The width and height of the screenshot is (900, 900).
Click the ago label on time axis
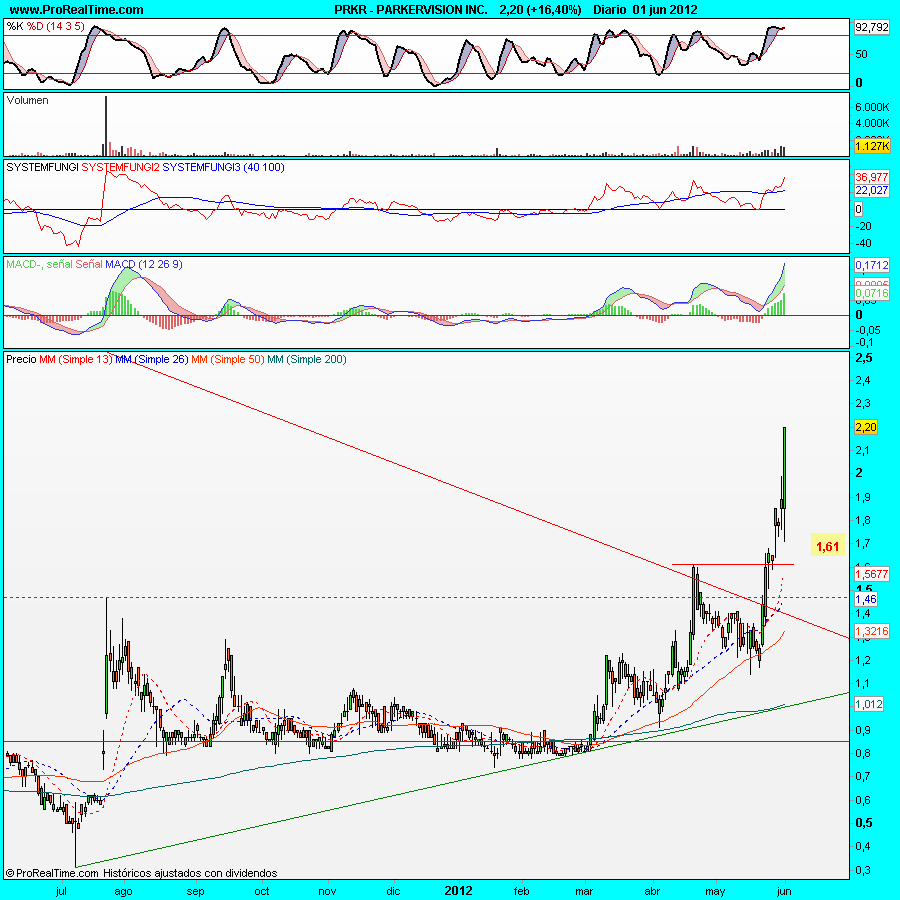pos(123,891)
